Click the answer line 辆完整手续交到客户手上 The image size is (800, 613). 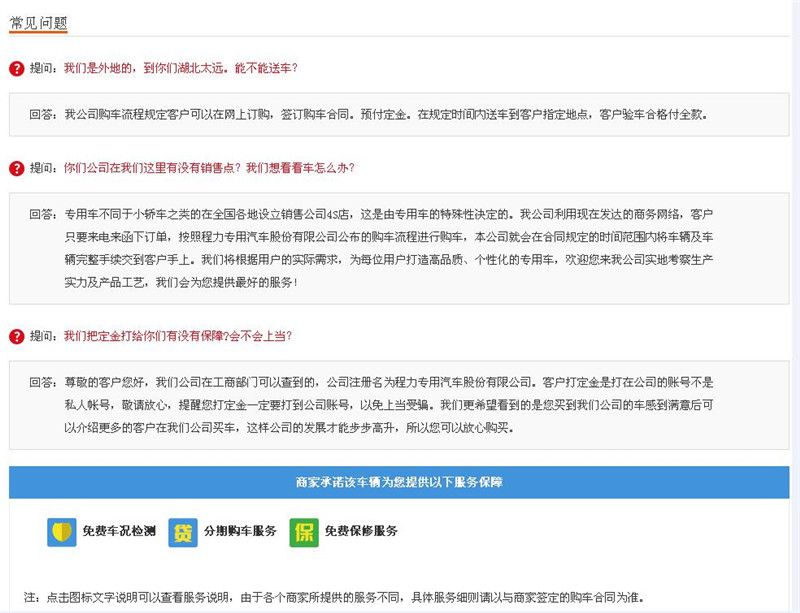388,260
